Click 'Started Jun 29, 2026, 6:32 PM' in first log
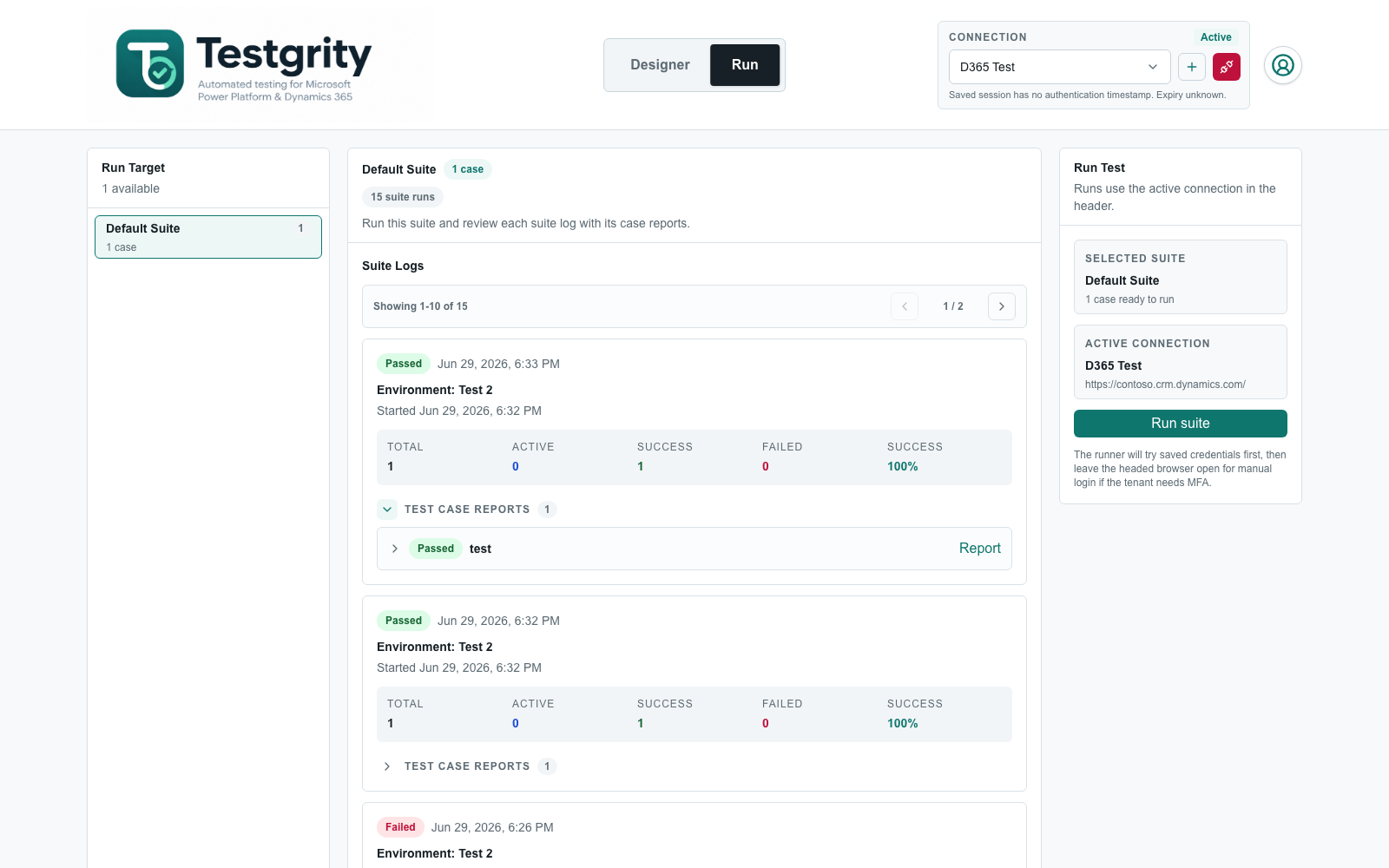Viewport: 1389px width, 868px height. tap(459, 411)
